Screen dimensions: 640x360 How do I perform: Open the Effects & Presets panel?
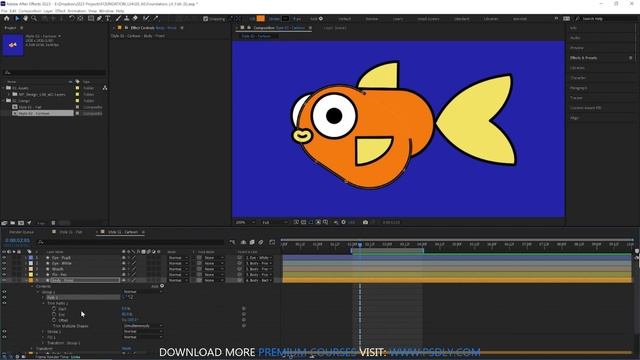[x=584, y=58]
